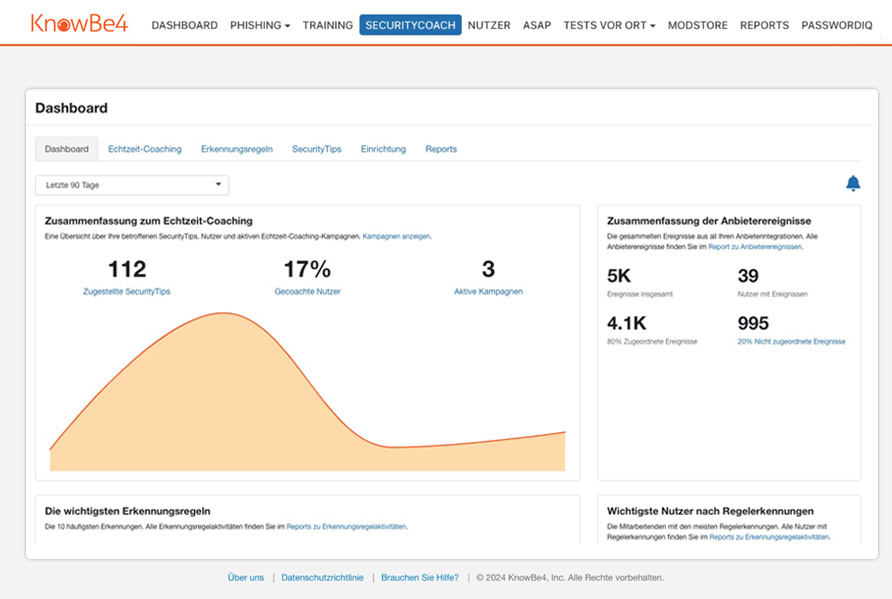Open Reports zu Erkennungsregelaktivitäten under Die wichtigsten Erkennungsregeln
The width and height of the screenshot is (892, 599).
tap(346, 526)
